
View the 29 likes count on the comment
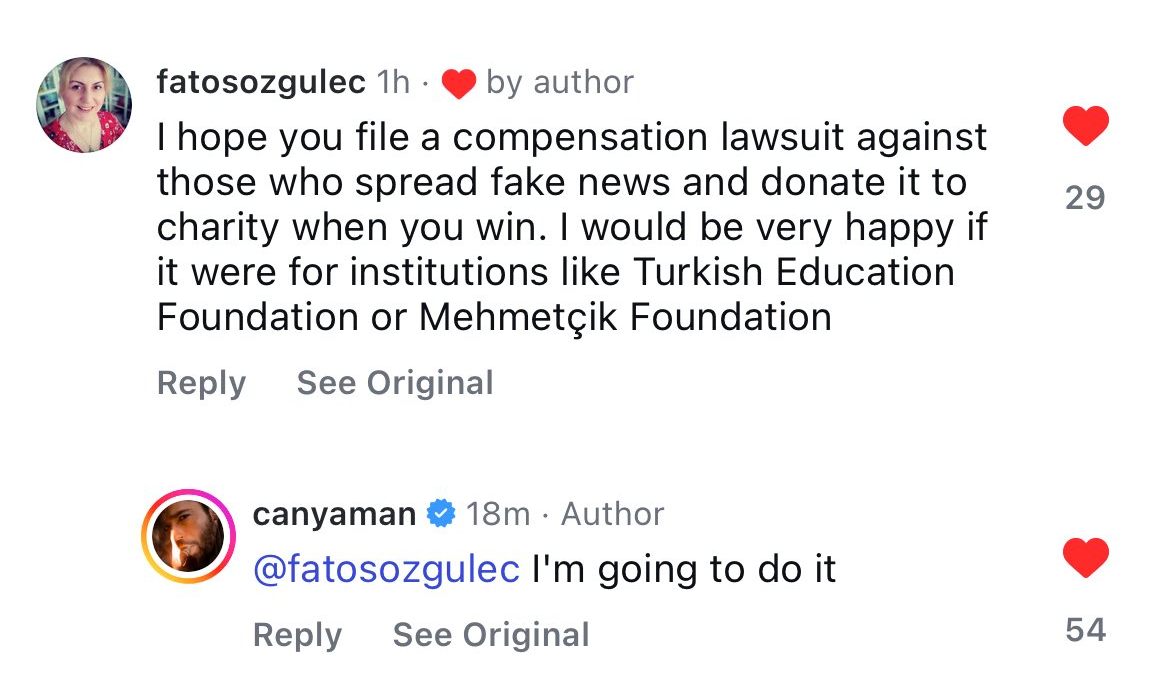[1085, 198]
